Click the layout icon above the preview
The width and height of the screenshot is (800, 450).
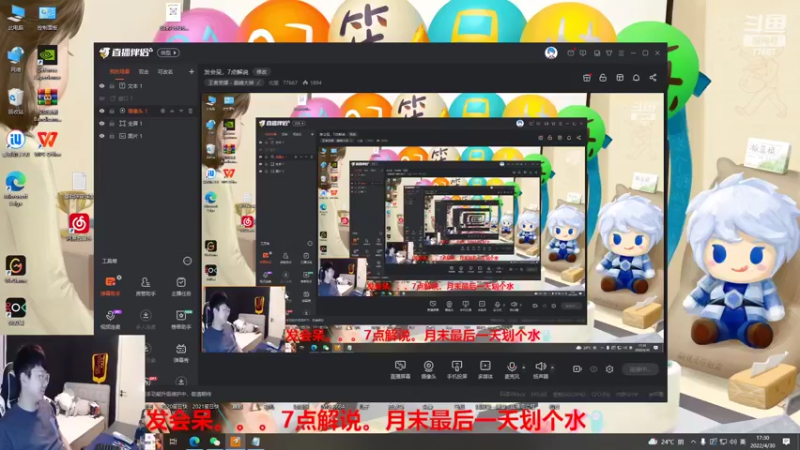pos(620,78)
